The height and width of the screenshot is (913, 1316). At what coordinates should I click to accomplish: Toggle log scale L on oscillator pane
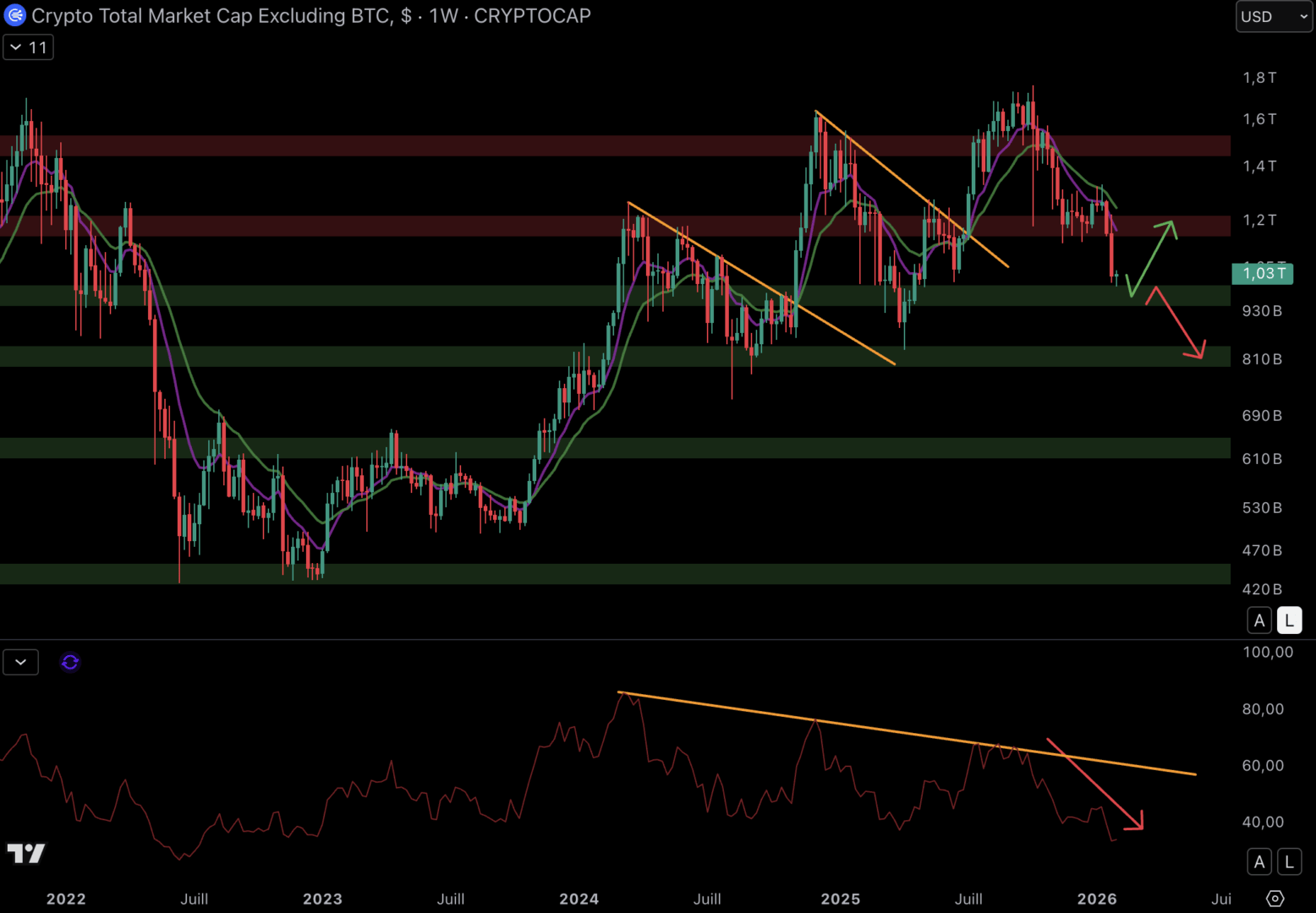(1289, 861)
